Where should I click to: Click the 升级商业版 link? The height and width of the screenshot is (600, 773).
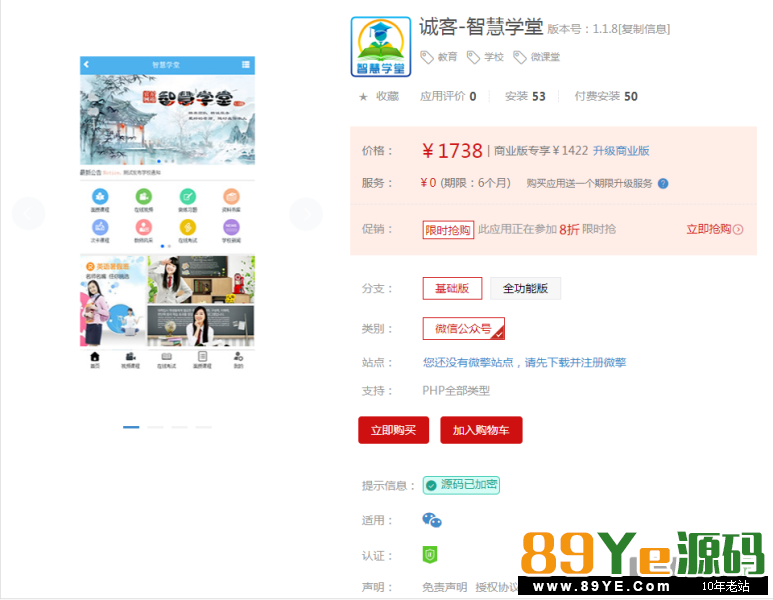(x=621, y=151)
